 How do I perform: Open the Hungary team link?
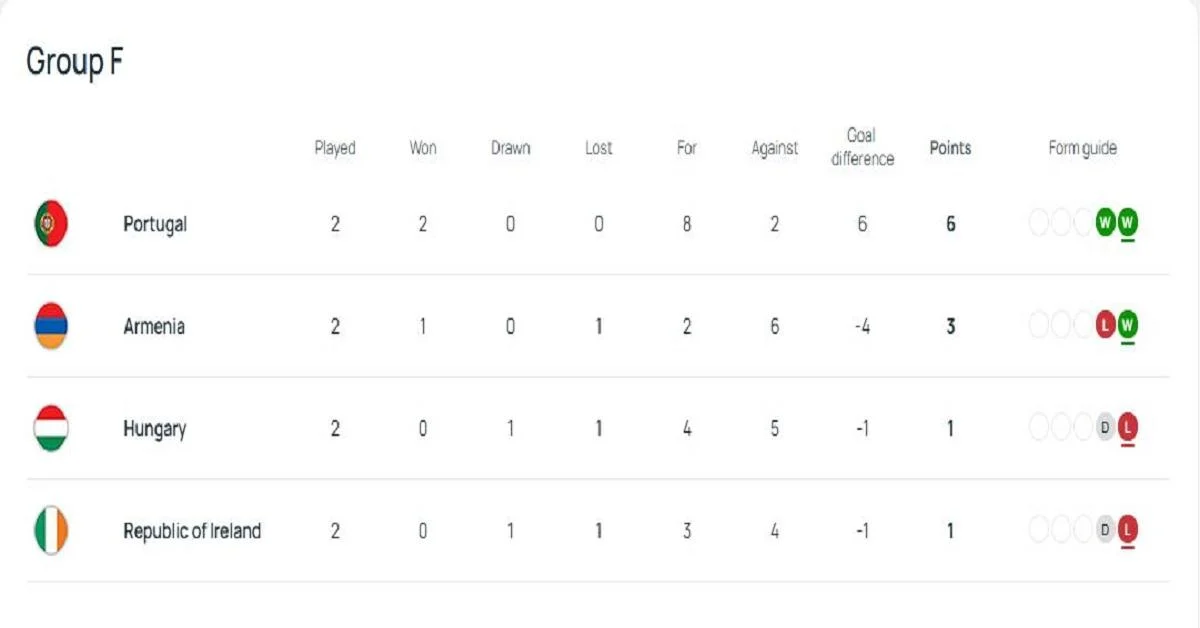coord(155,429)
